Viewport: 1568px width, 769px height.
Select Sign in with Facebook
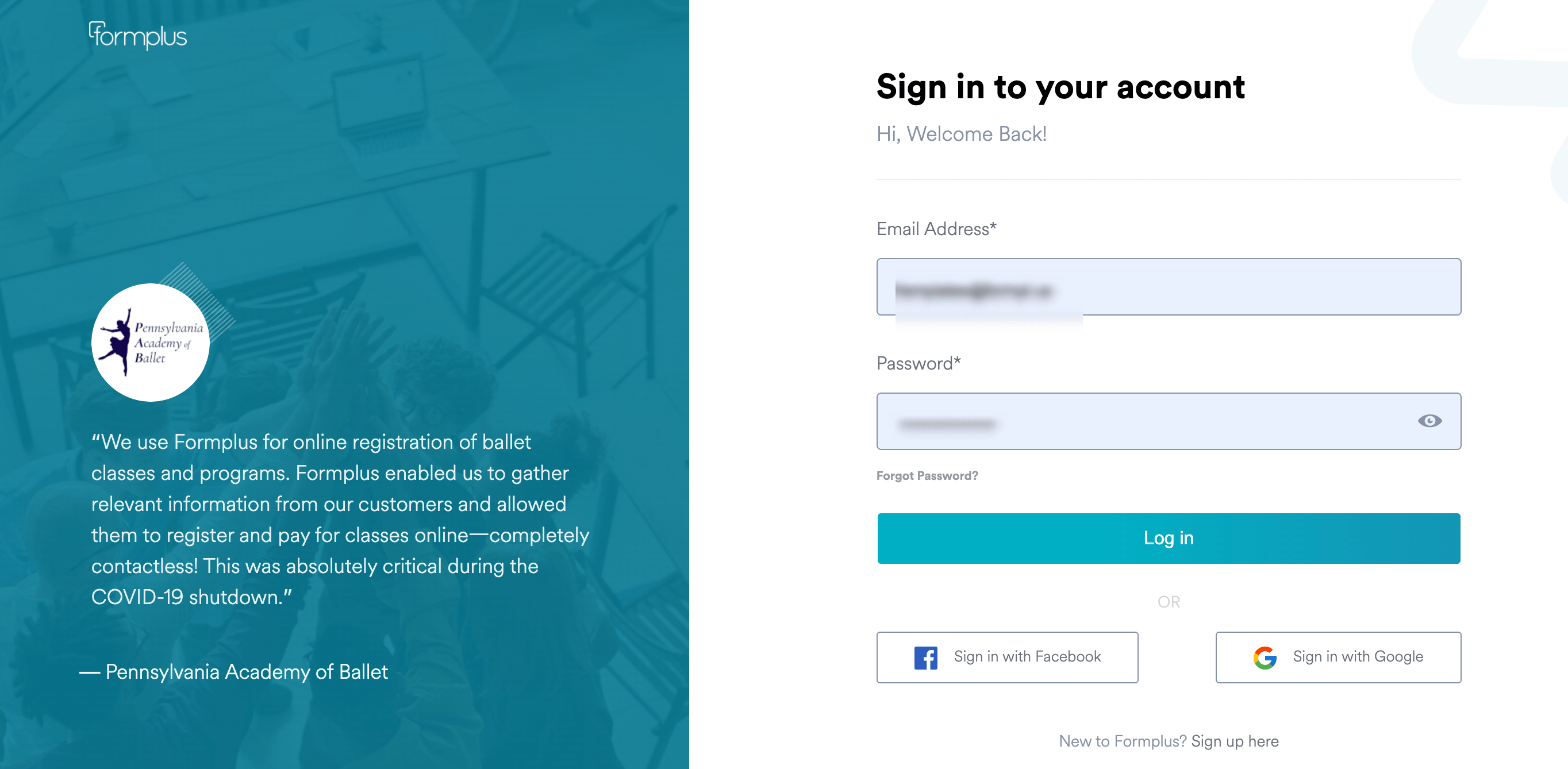[x=1007, y=657]
